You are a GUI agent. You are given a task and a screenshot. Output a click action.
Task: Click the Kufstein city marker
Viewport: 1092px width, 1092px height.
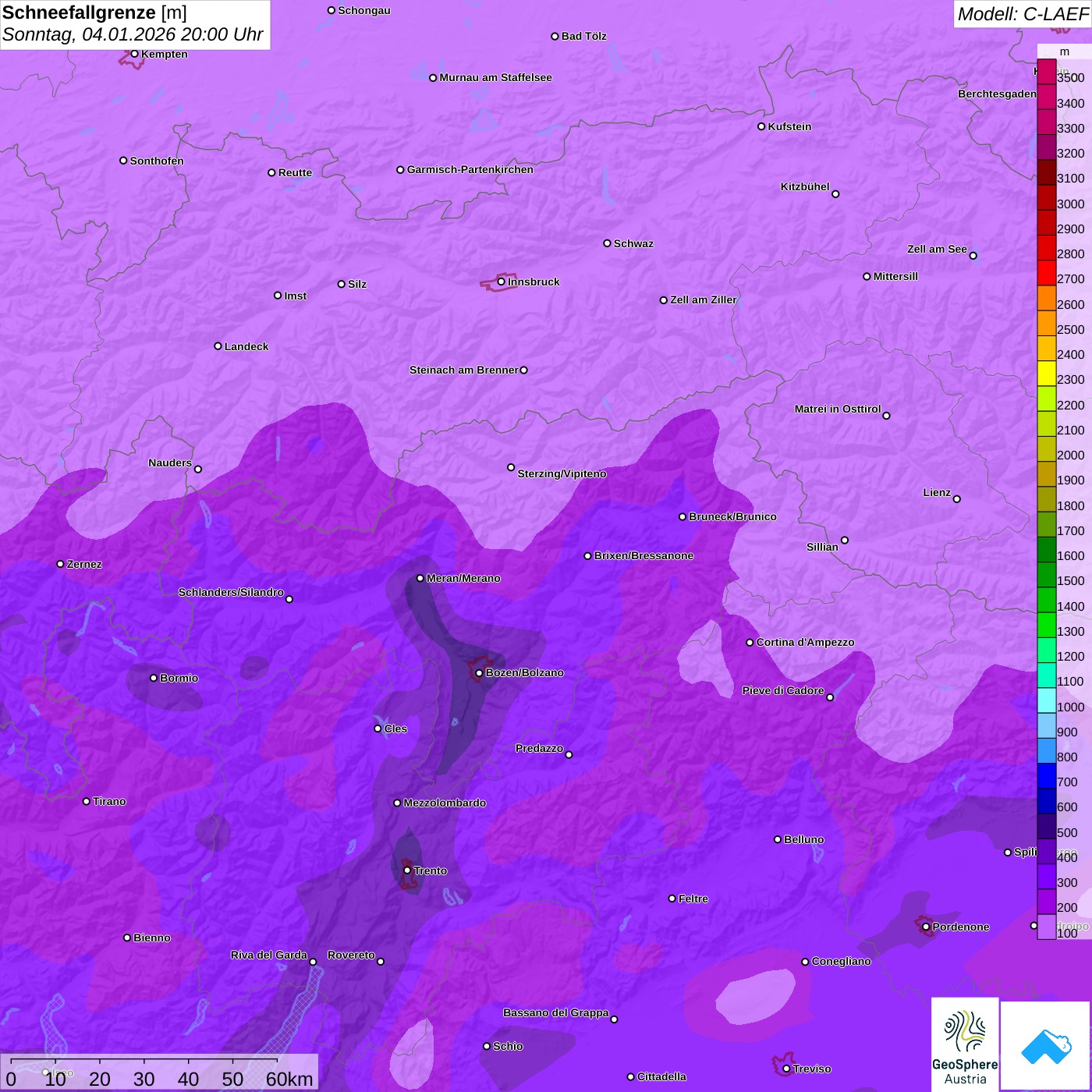[761, 126]
